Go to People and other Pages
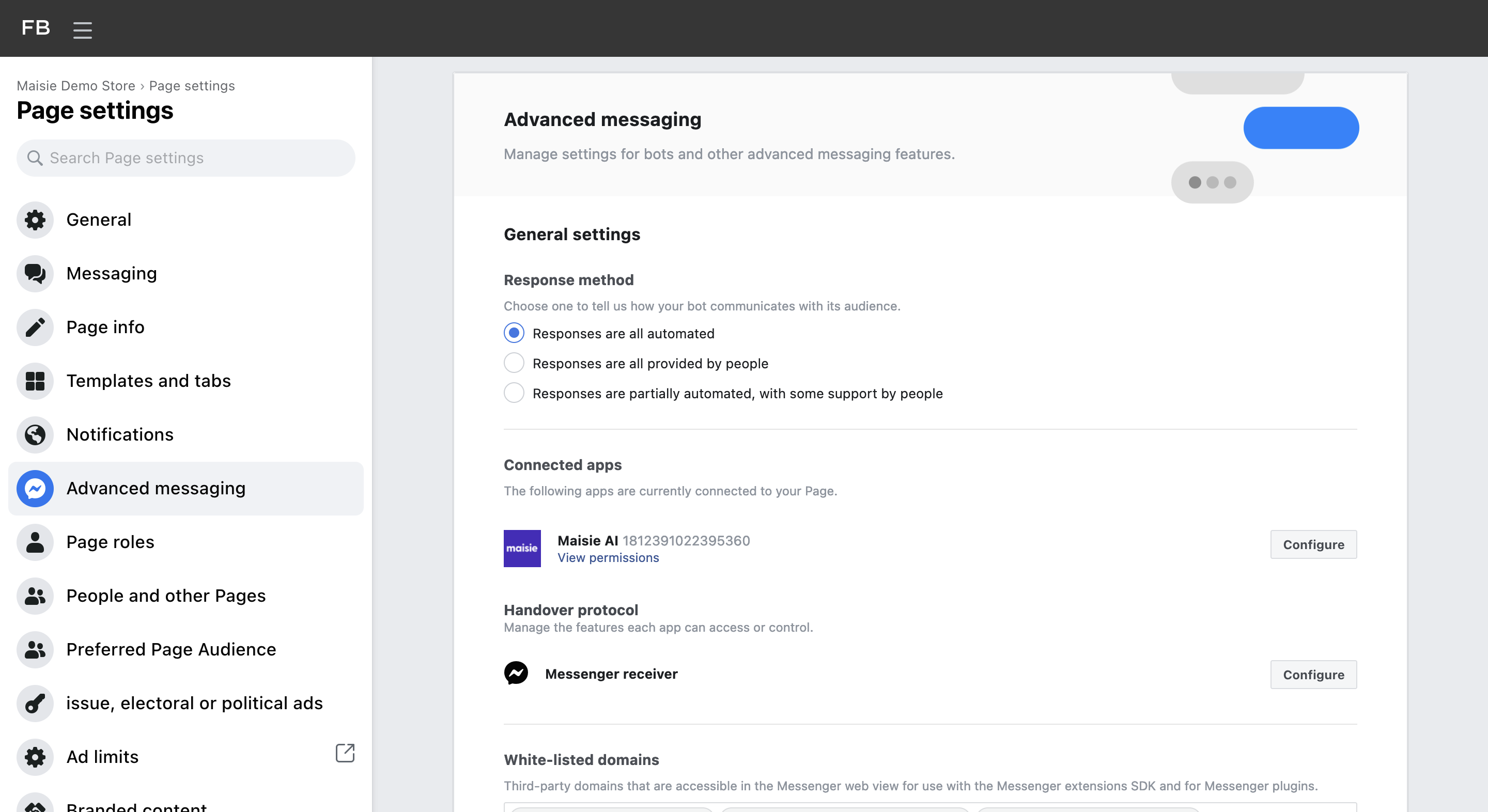 click(166, 596)
